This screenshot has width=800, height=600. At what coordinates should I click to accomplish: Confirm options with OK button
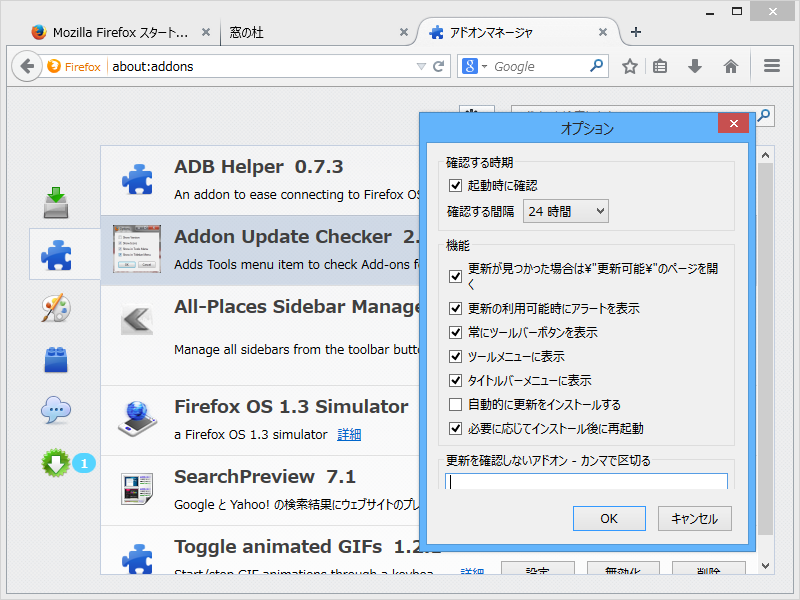[609, 518]
